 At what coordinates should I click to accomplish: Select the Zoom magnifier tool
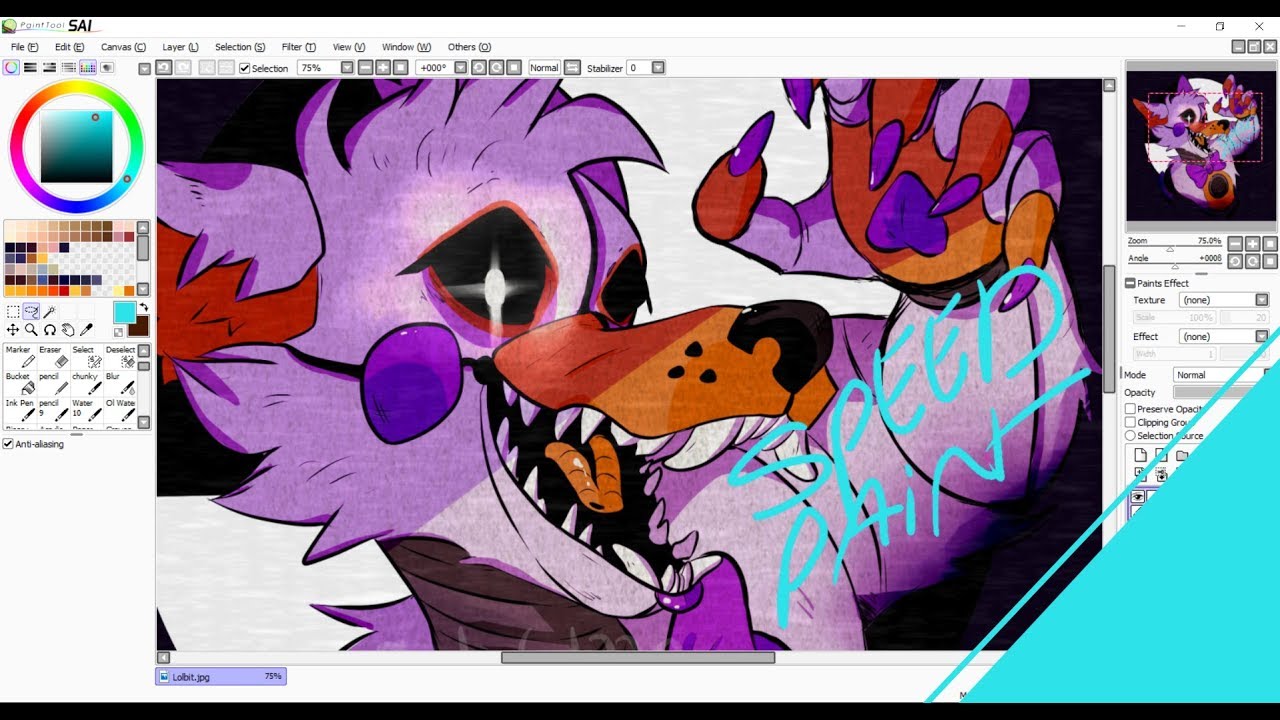[31, 330]
